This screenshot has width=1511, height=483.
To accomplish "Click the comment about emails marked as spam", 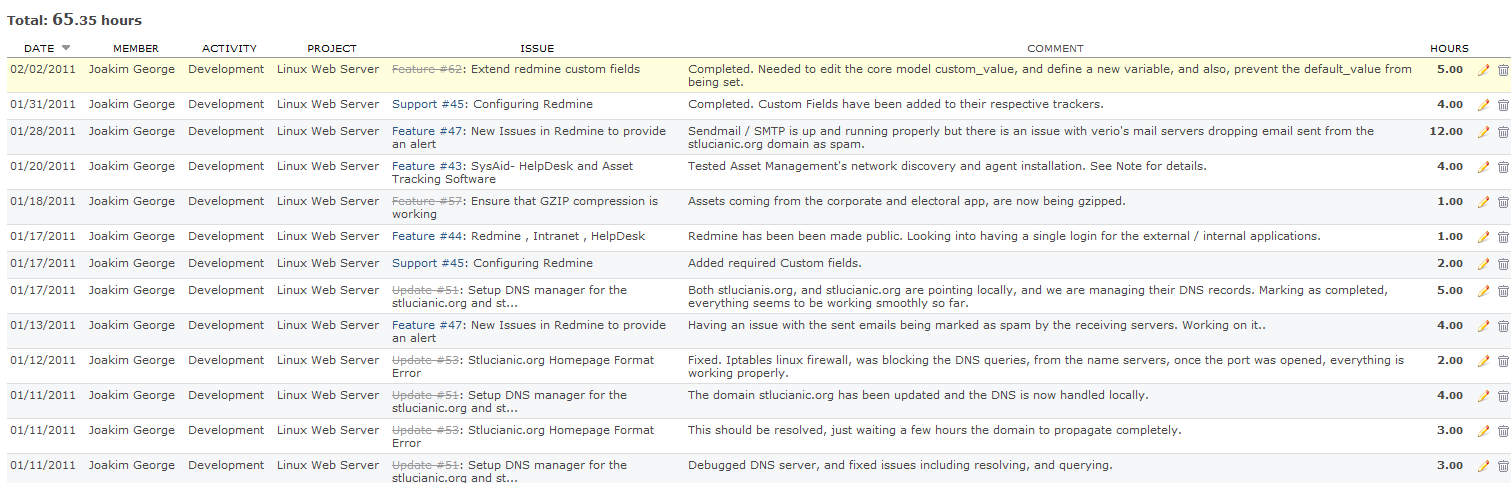I will [977, 325].
